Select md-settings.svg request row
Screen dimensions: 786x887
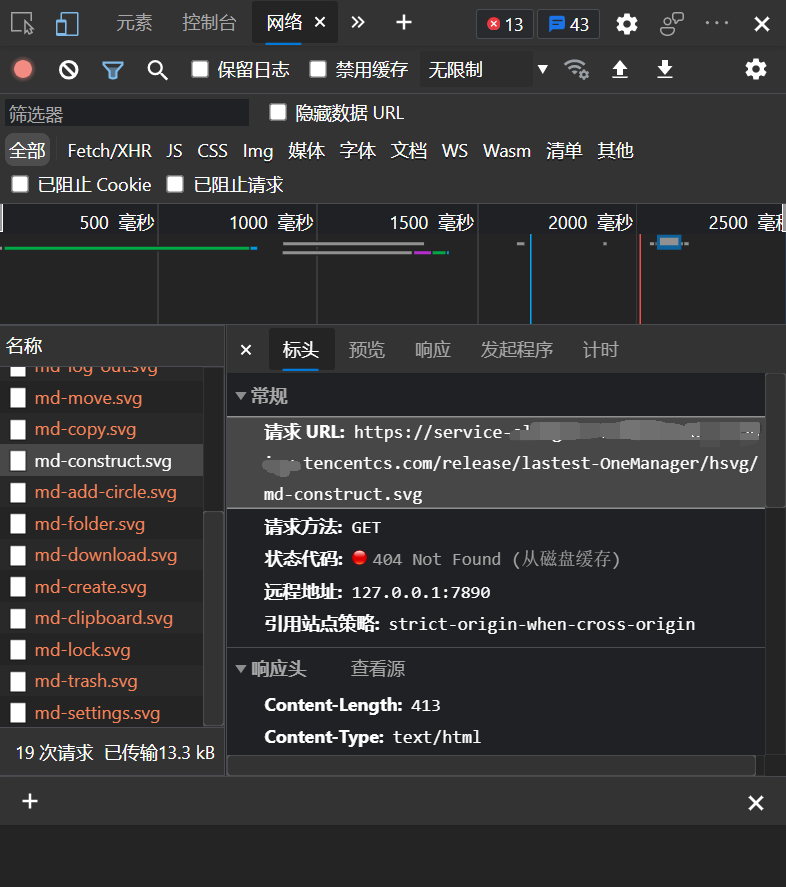point(102,712)
